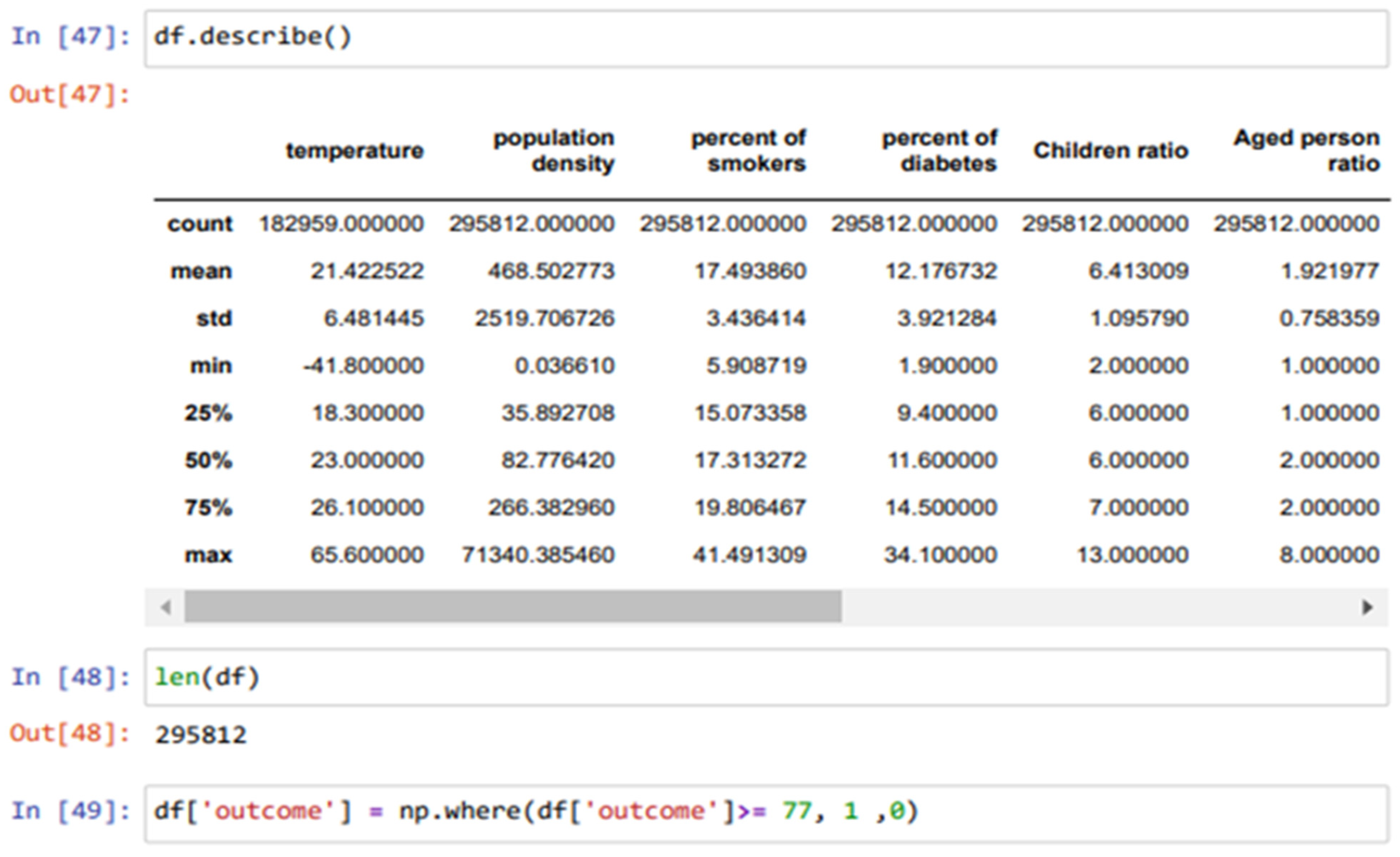Select the Out[47] output prompt
The image size is (1400, 857).
pos(70,94)
